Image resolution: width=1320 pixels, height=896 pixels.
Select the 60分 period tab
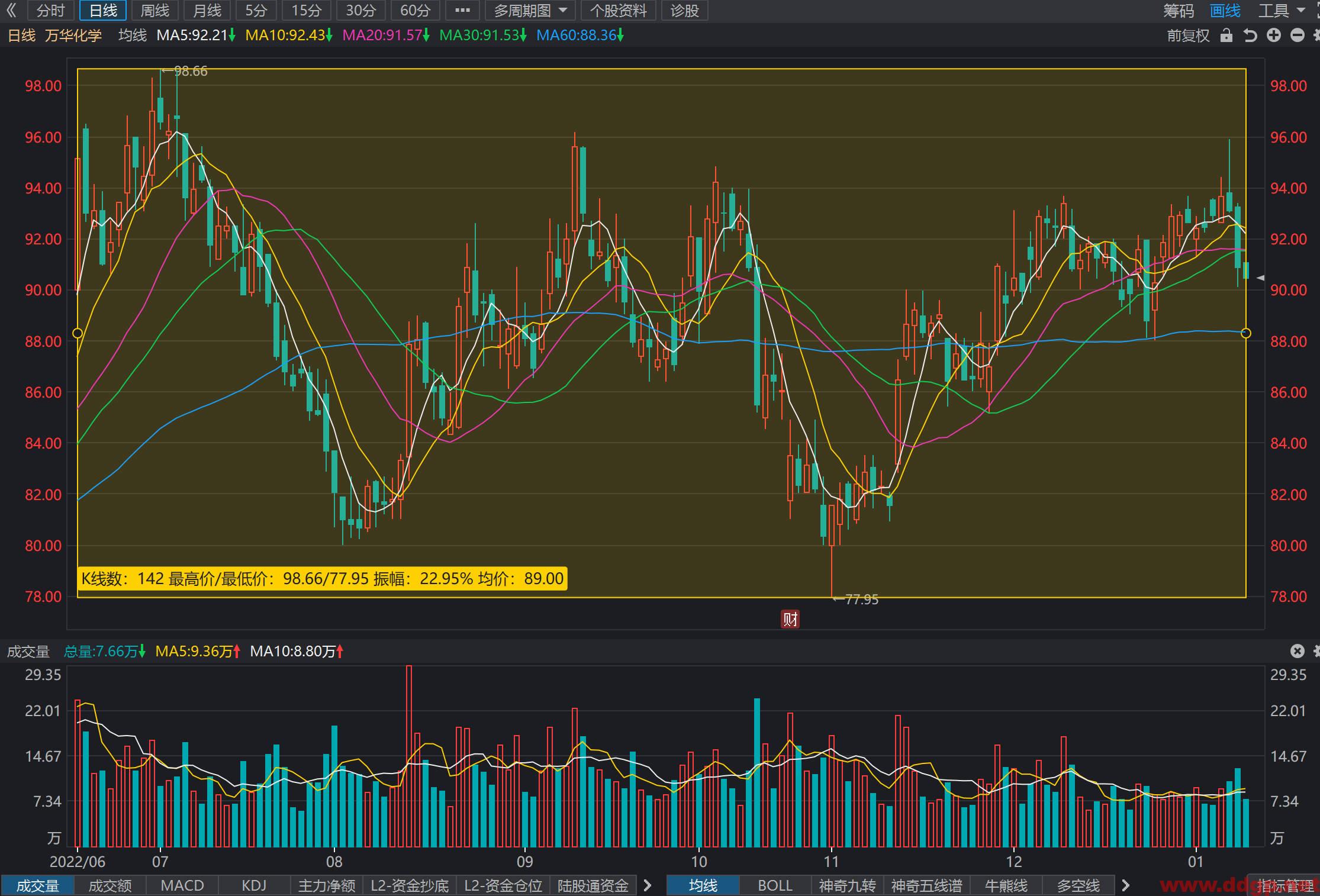[416, 11]
